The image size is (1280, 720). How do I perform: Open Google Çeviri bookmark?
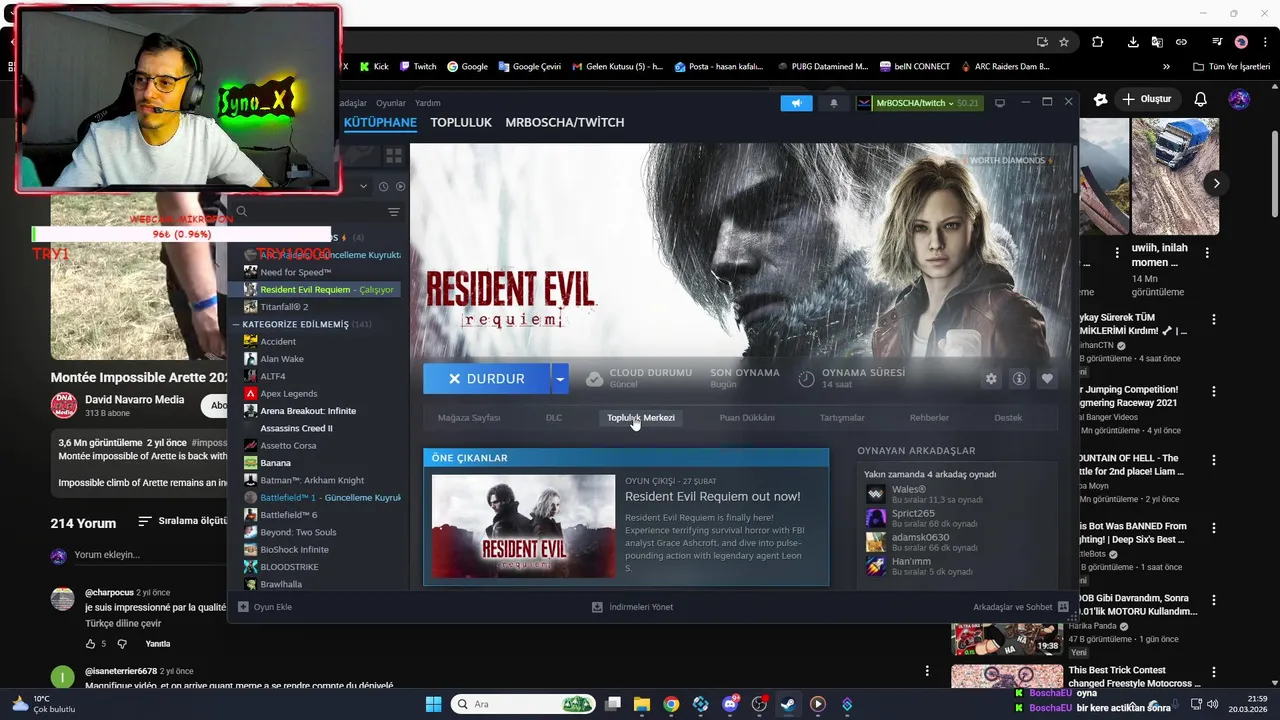click(x=528, y=67)
